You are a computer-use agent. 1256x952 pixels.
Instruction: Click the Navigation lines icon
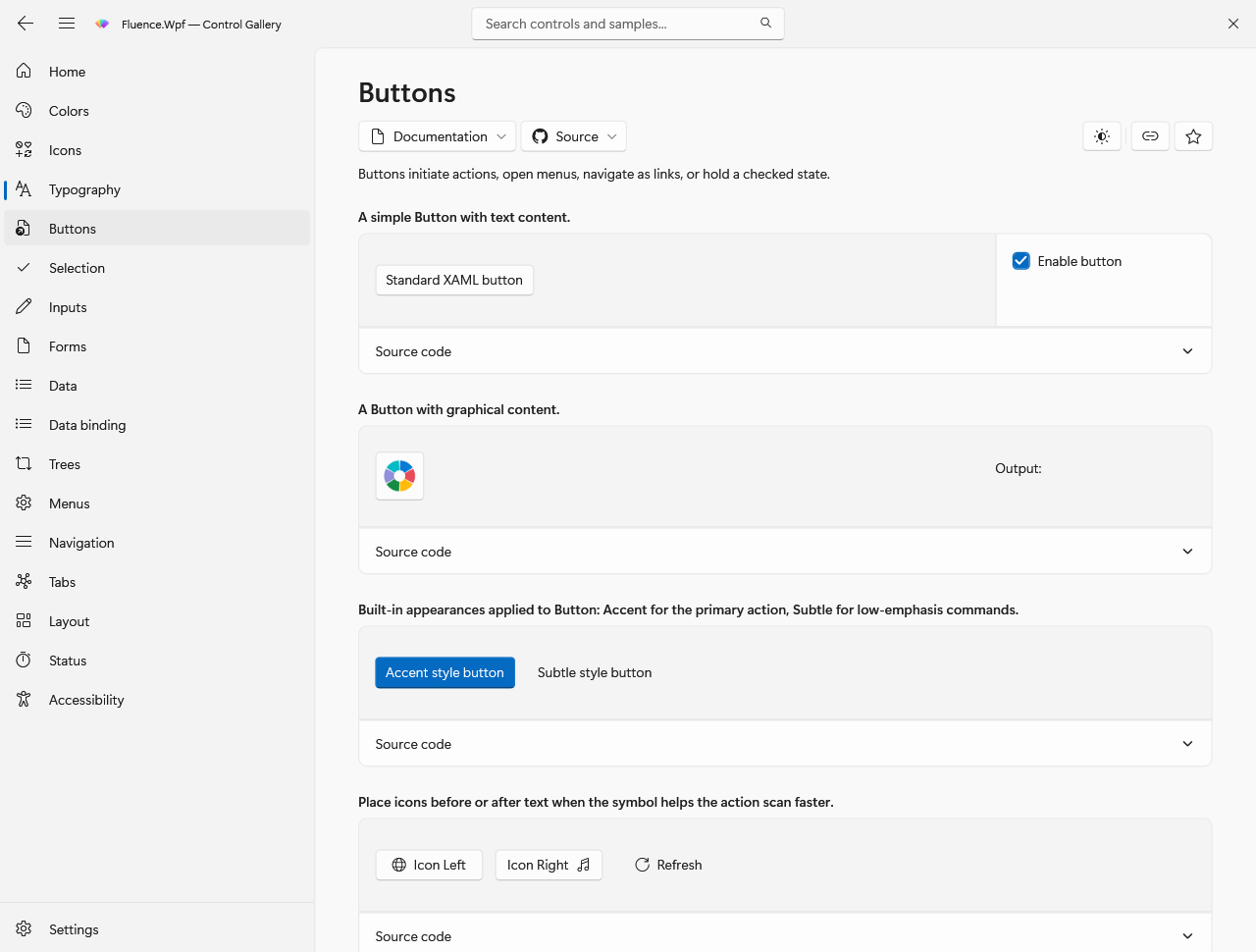(24, 542)
